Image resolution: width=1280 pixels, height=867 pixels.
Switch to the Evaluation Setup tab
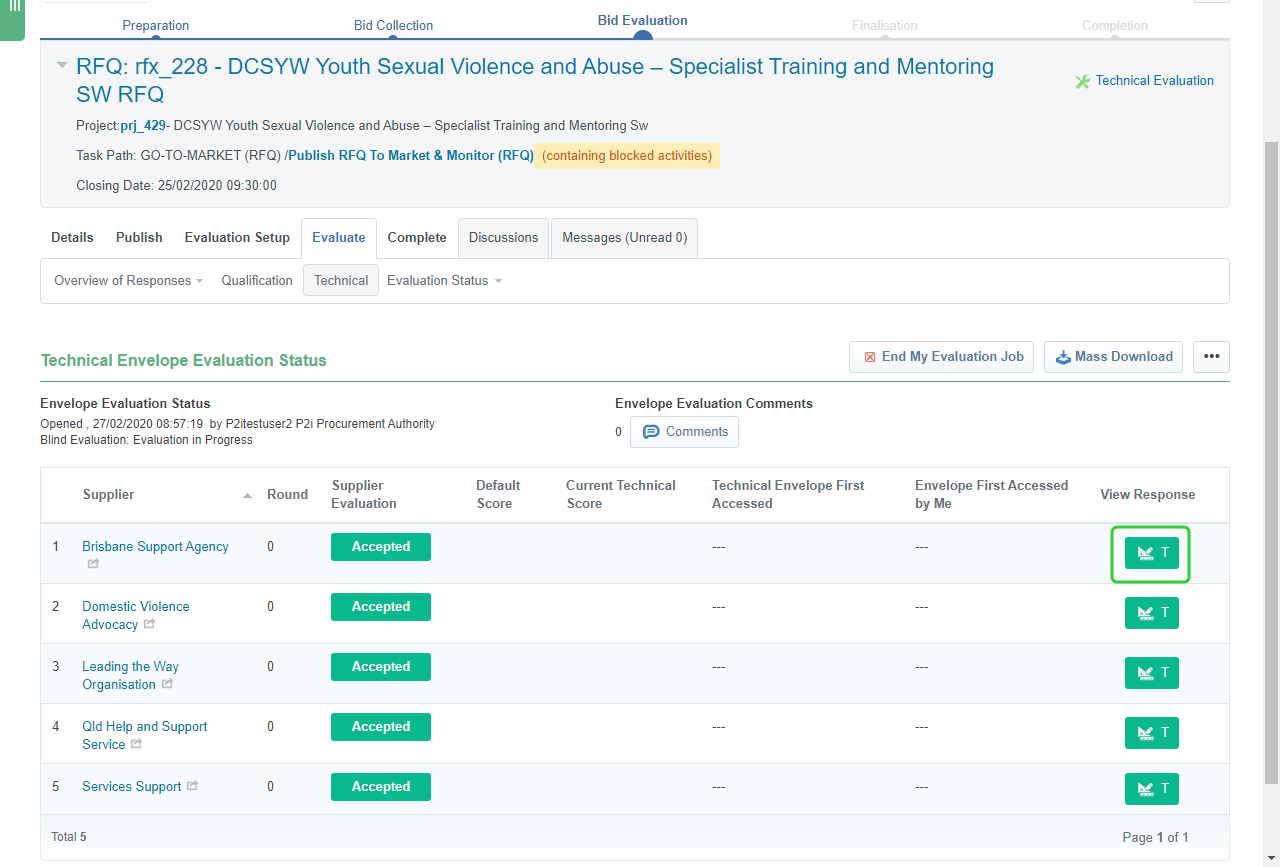click(x=237, y=238)
